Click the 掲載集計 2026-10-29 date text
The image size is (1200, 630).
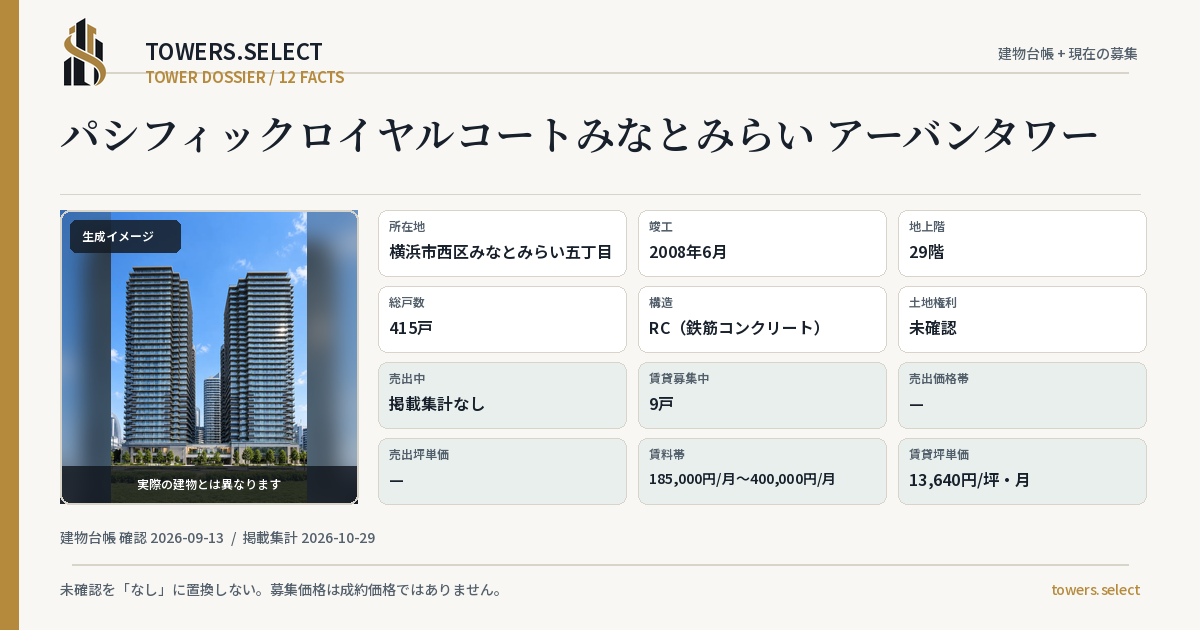tap(309, 538)
